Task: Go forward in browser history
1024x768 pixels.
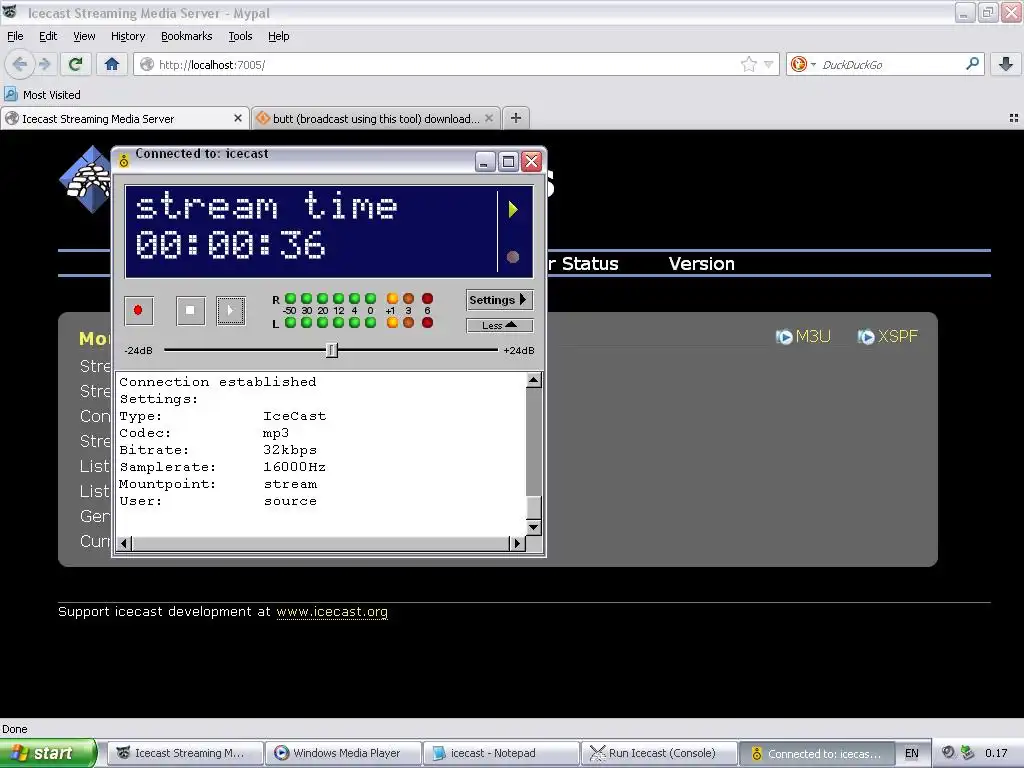Action: pos(44,64)
